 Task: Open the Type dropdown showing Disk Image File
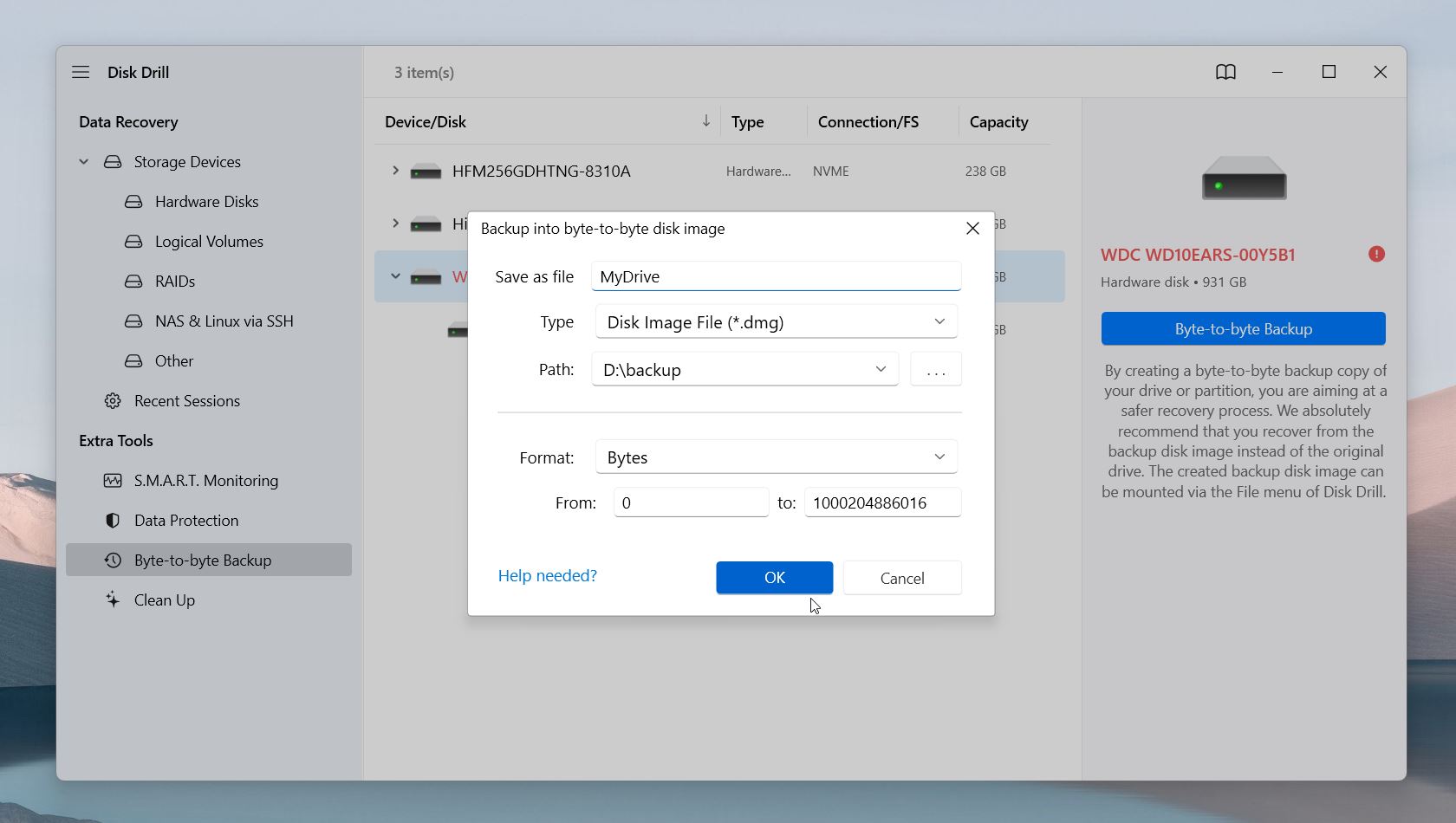point(777,322)
